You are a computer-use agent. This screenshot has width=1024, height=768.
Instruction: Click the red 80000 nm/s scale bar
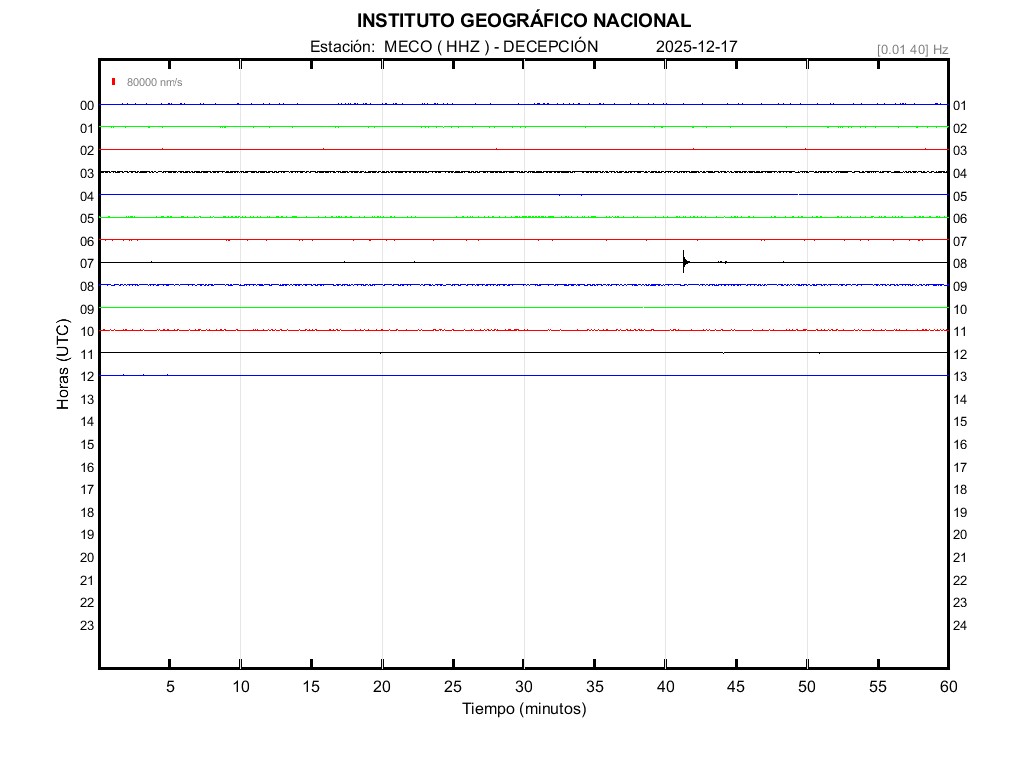tap(114, 81)
